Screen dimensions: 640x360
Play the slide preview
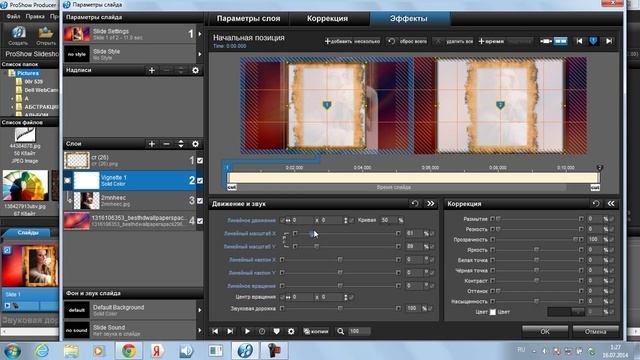click(247, 331)
